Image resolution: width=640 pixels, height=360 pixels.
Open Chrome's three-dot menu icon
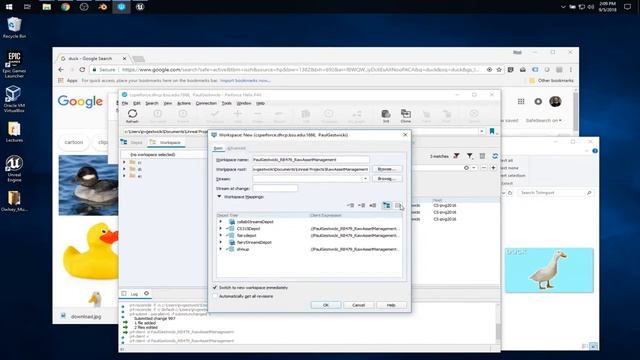pyautogui.click(x=571, y=70)
